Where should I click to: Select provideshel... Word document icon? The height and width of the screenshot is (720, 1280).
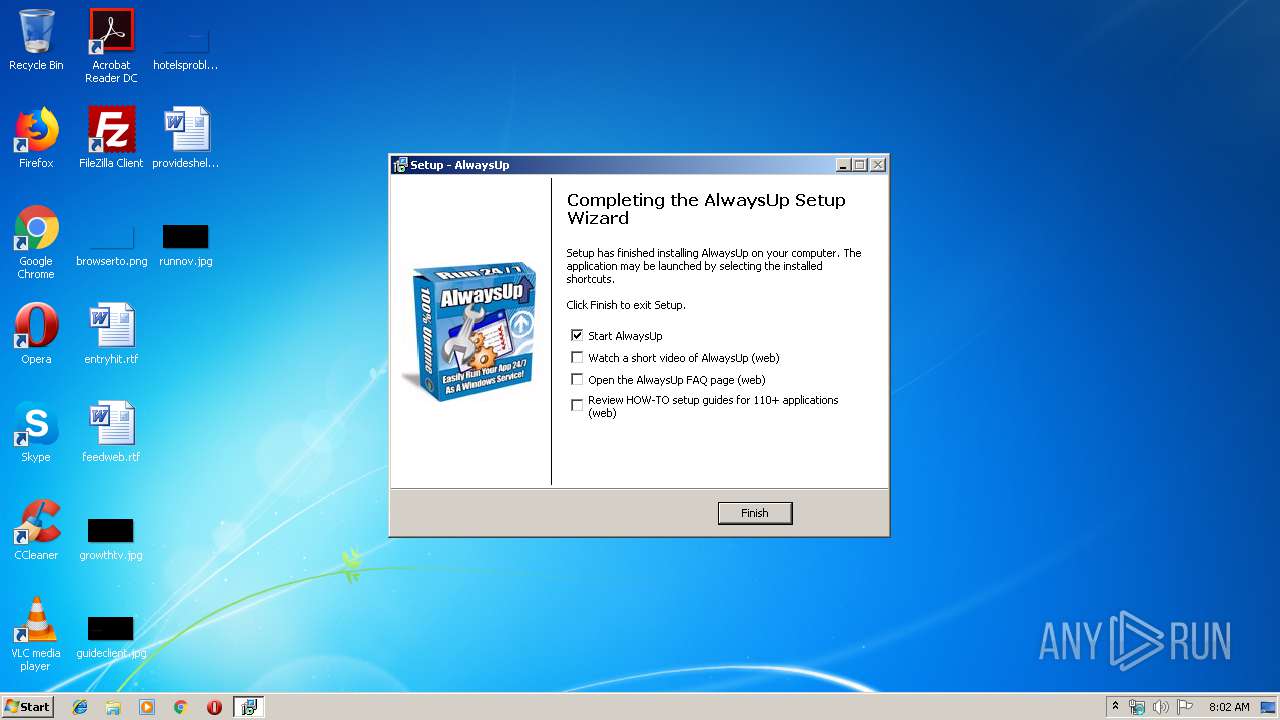click(186, 138)
